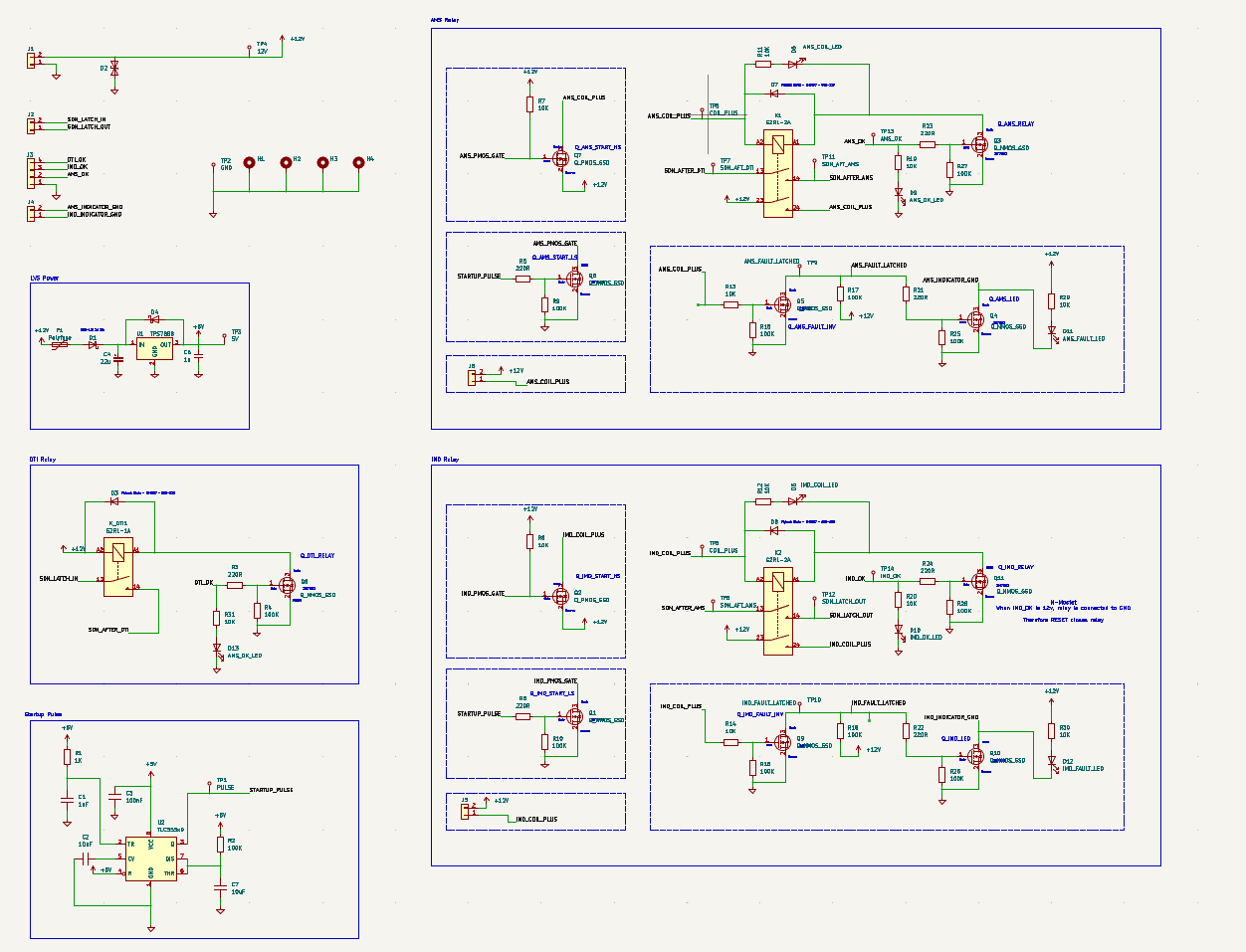Image resolution: width=1246 pixels, height=952 pixels.
Task: Select the K2 relay in IMD Relay
Action: point(778,611)
